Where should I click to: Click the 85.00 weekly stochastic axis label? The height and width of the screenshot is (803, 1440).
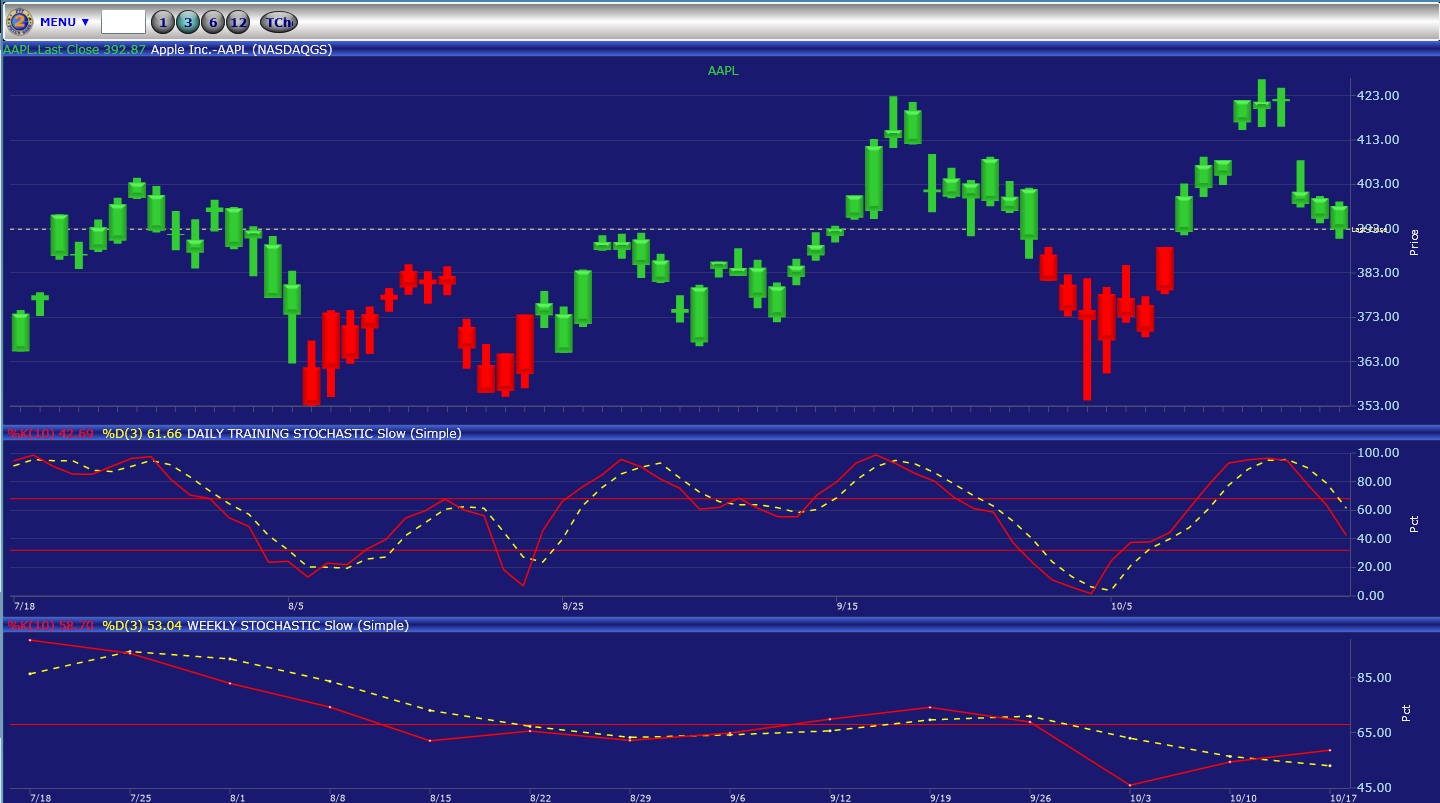click(1376, 678)
